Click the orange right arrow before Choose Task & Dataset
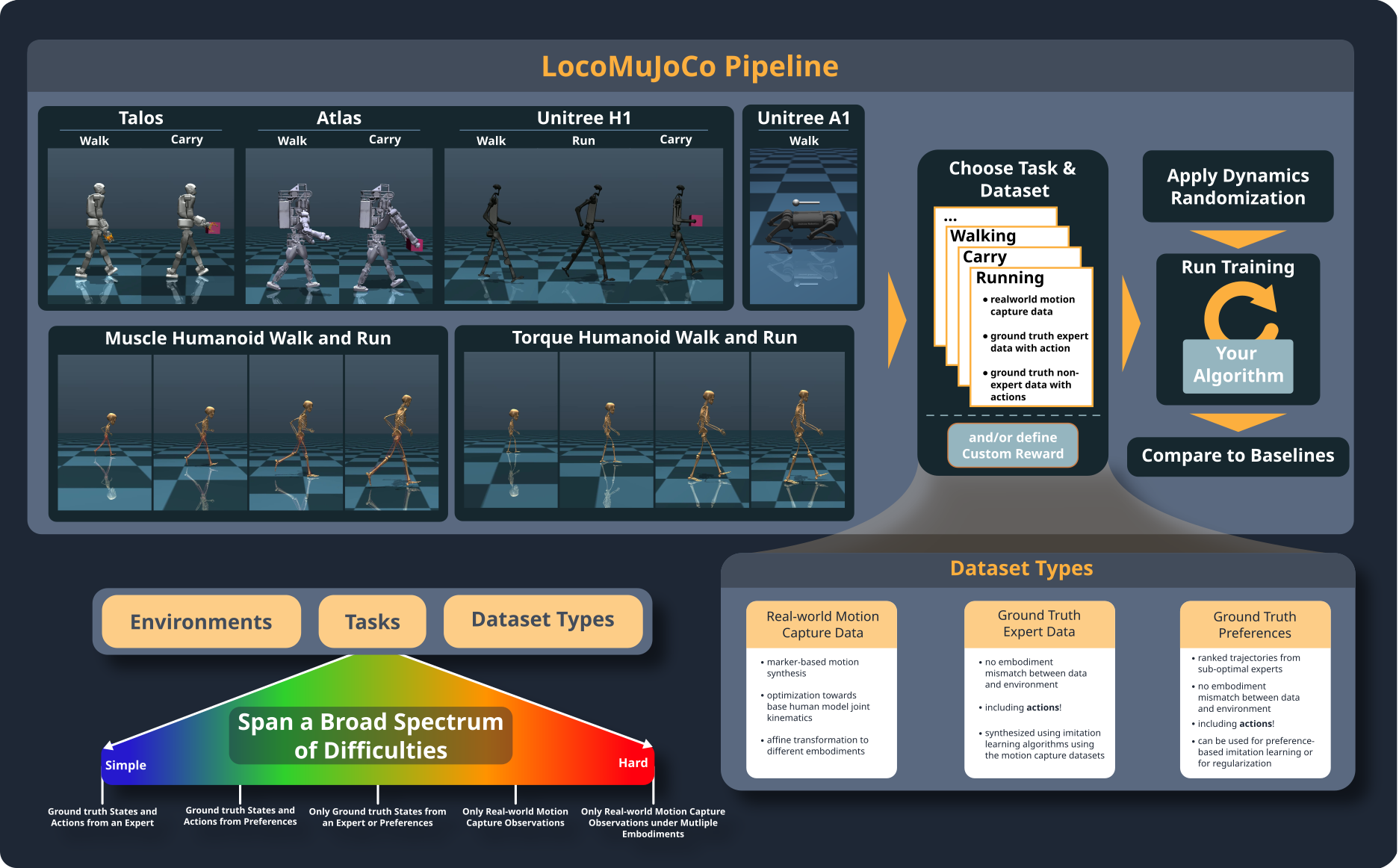 tap(896, 320)
